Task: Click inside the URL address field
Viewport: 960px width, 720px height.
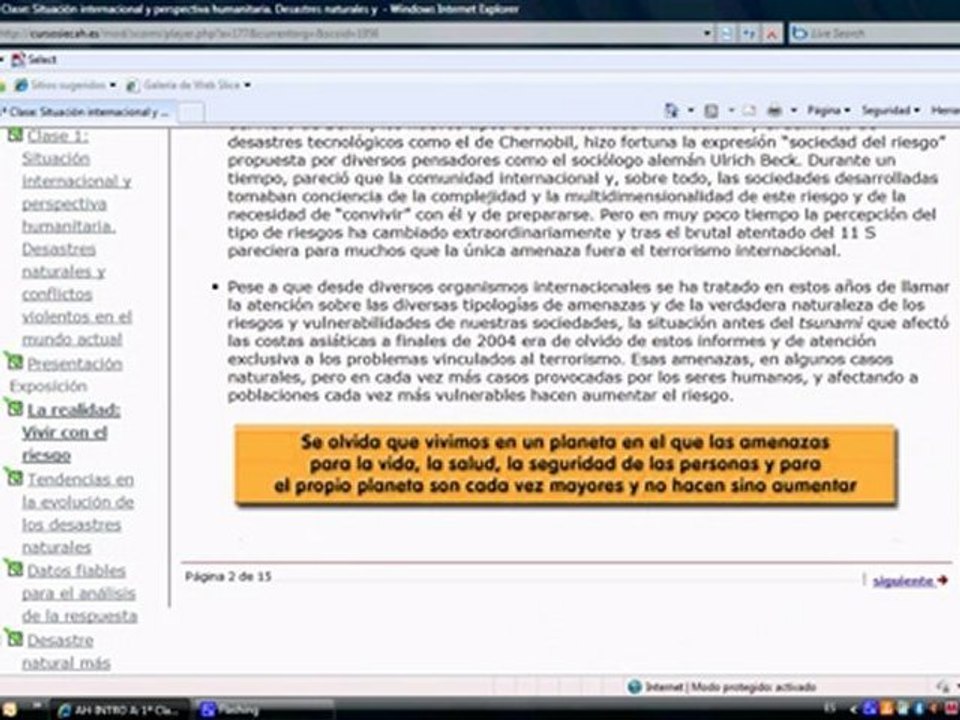Action: tap(349, 34)
